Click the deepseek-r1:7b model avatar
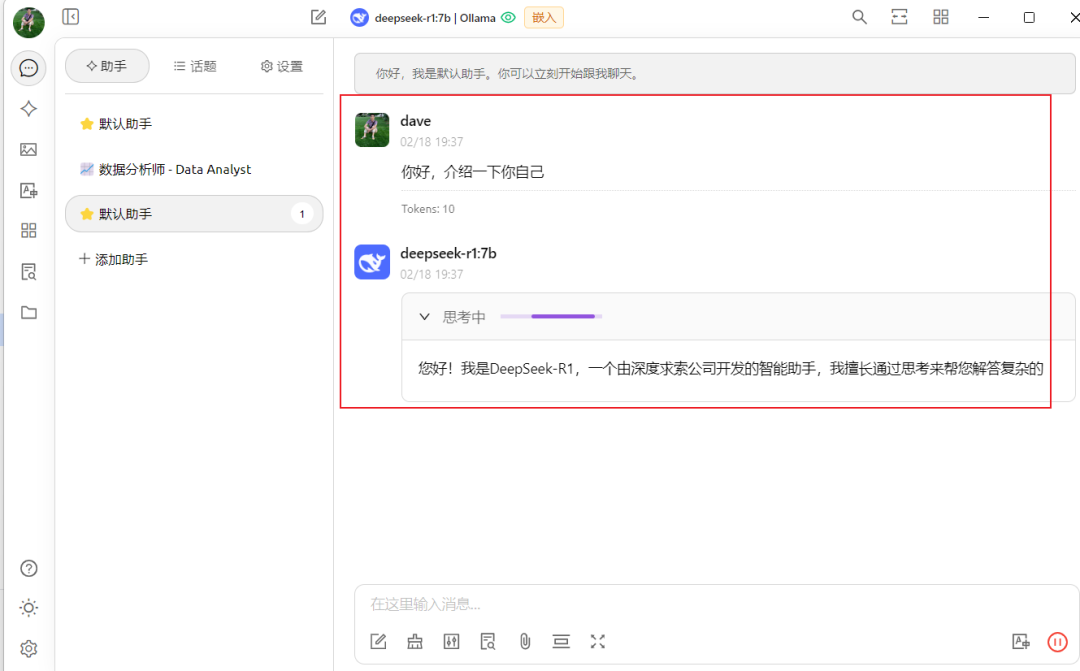This screenshot has height=671, width=1080. coord(372,262)
